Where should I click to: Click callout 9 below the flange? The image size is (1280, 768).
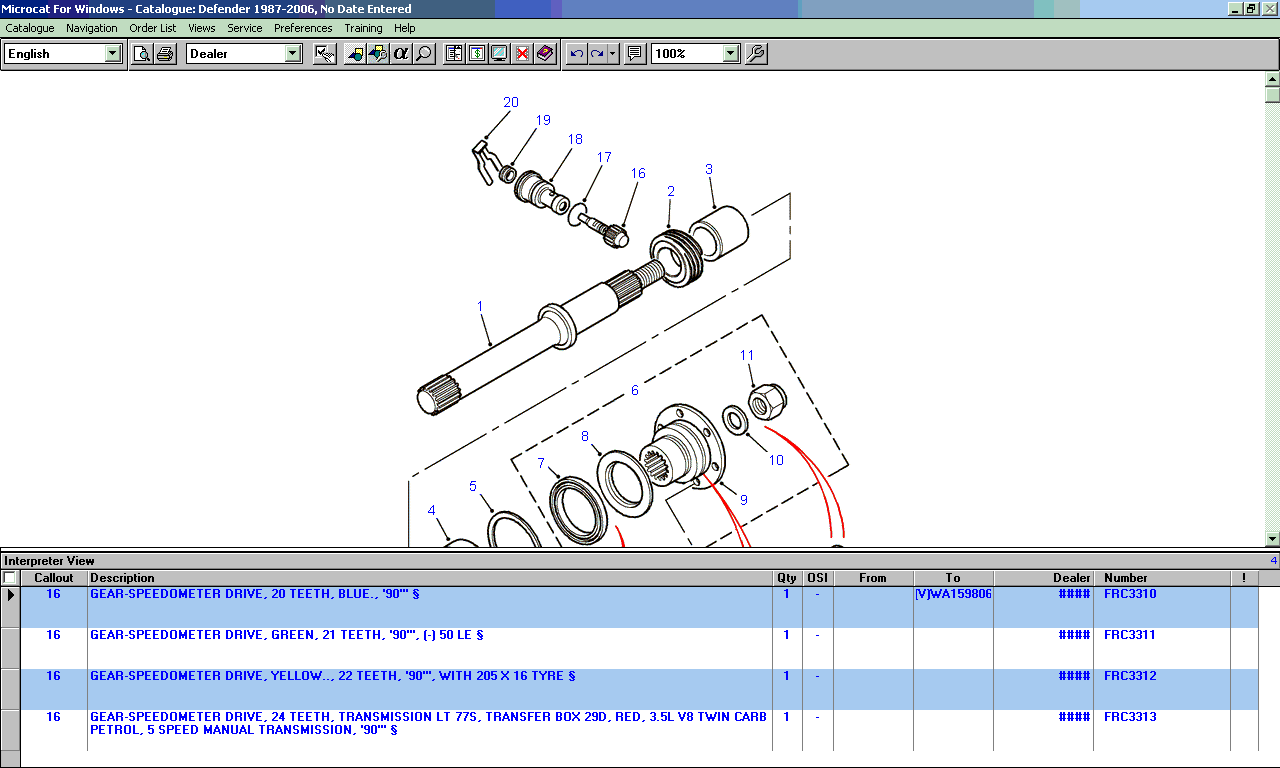743,499
